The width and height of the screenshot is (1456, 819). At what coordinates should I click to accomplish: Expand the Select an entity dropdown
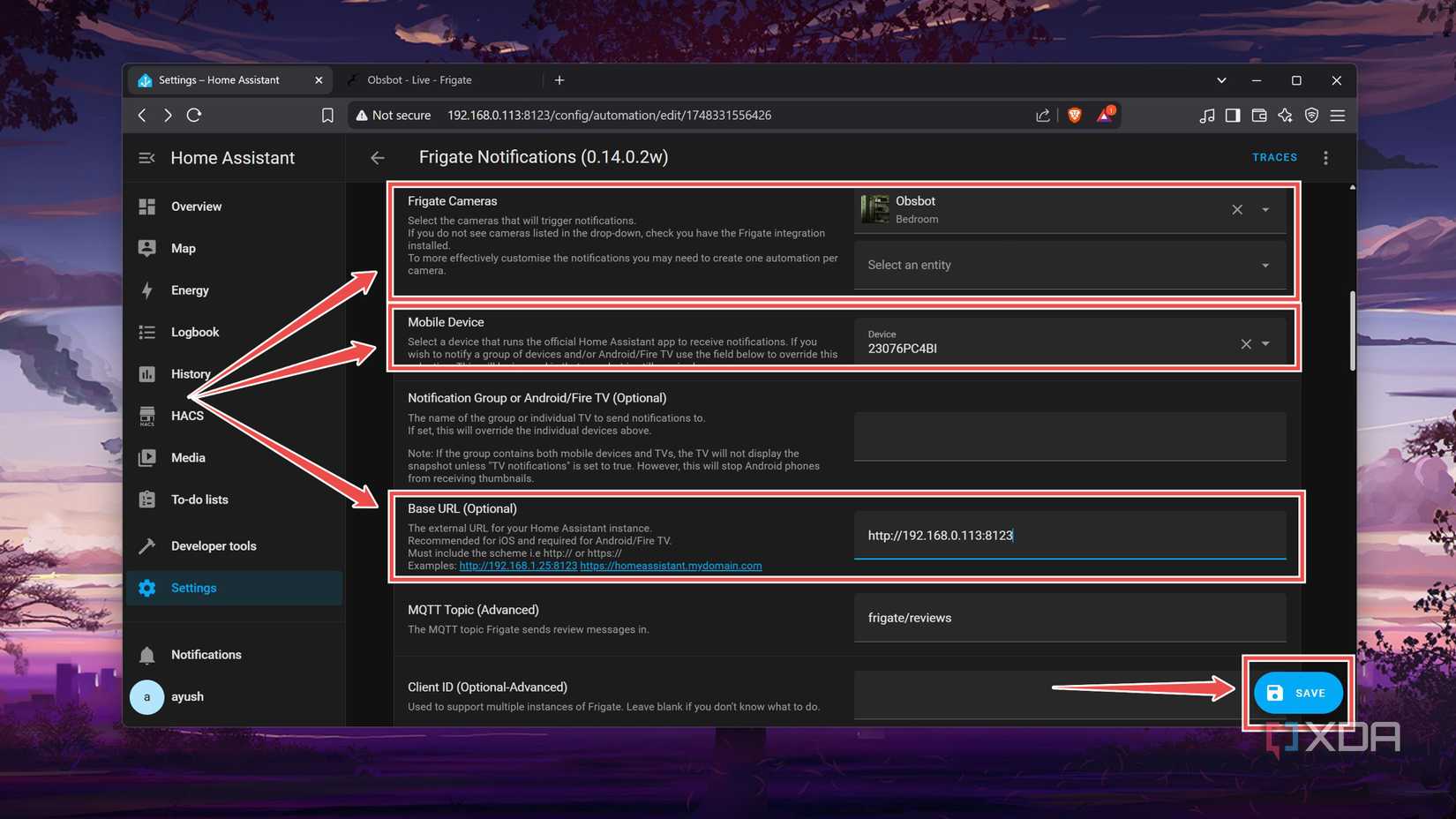click(1265, 265)
